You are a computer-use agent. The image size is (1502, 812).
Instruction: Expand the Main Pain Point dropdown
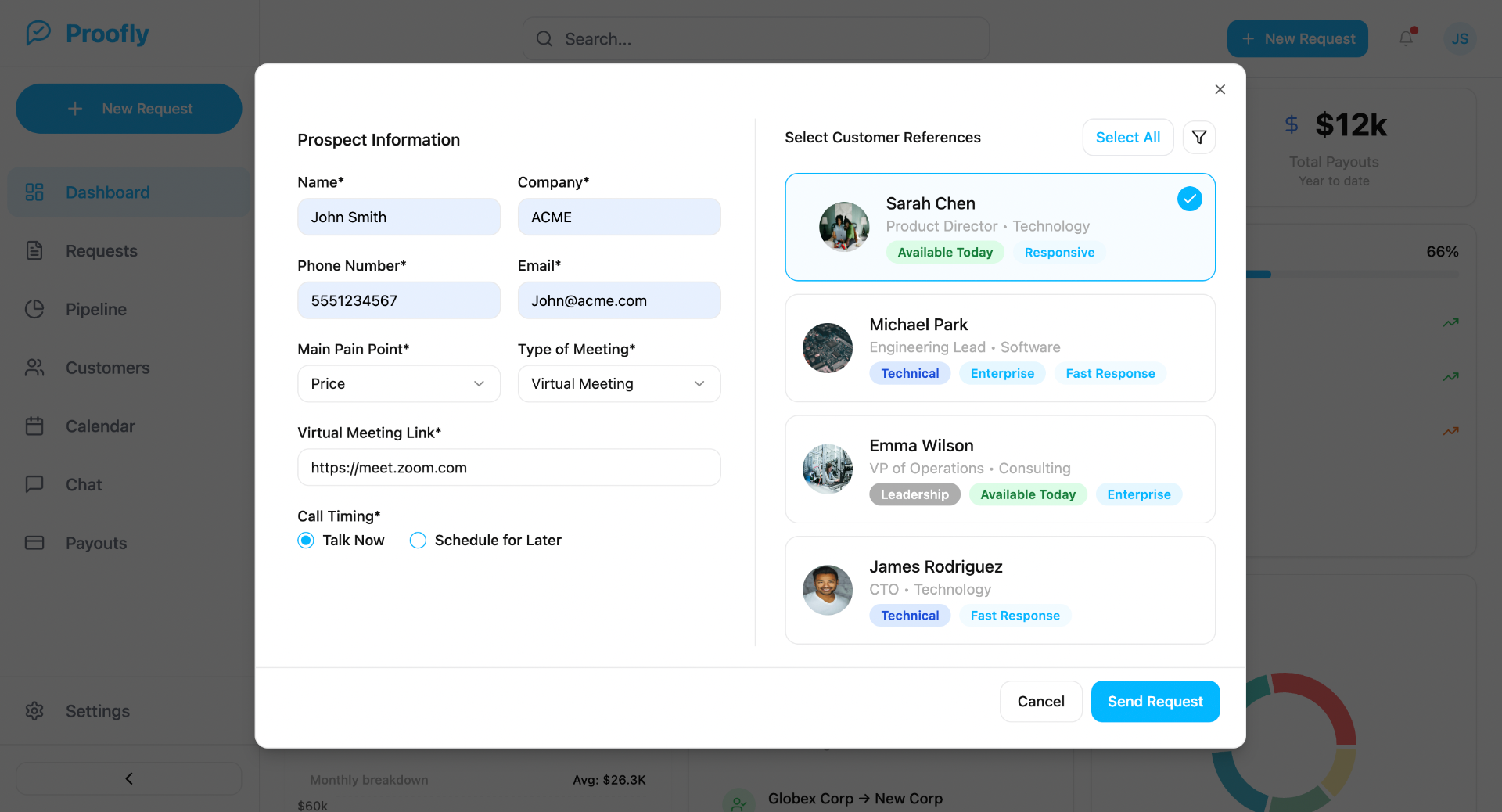pyautogui.click(x=399, y=384)
